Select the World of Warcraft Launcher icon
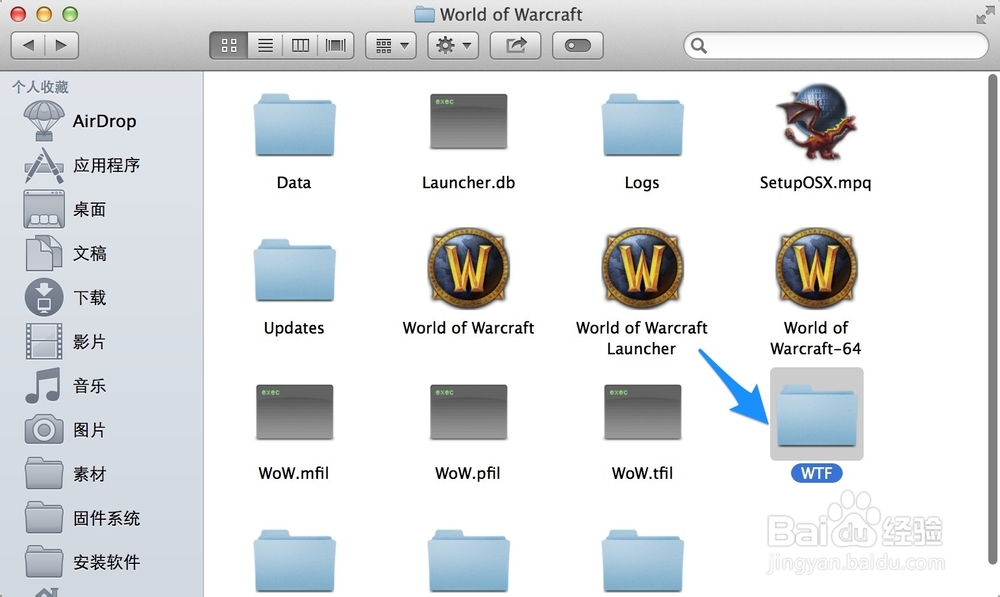The height and width of the screenshot is (597, 1000). point(642,268)
